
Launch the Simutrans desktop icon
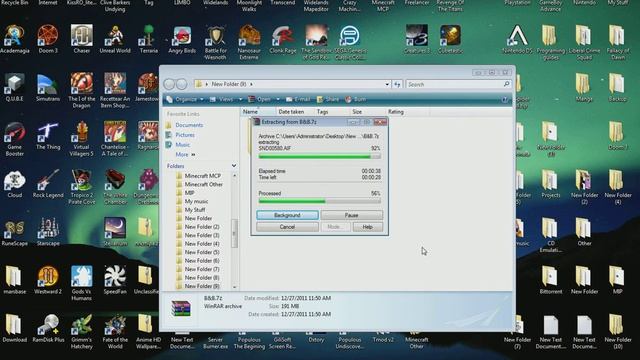pyautogui.click(x=48, y=87)
